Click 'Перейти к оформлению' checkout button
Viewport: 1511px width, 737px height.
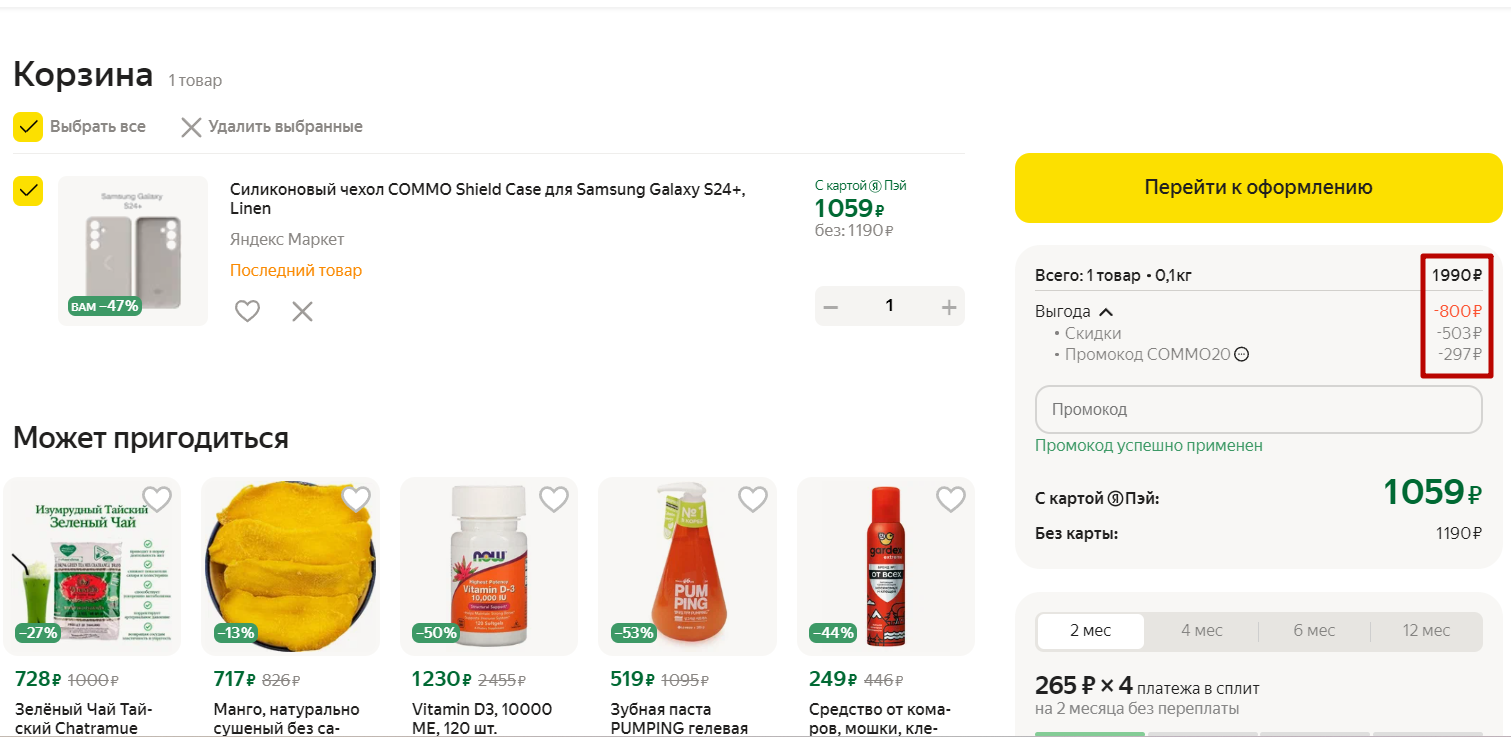coord(1258,188)
